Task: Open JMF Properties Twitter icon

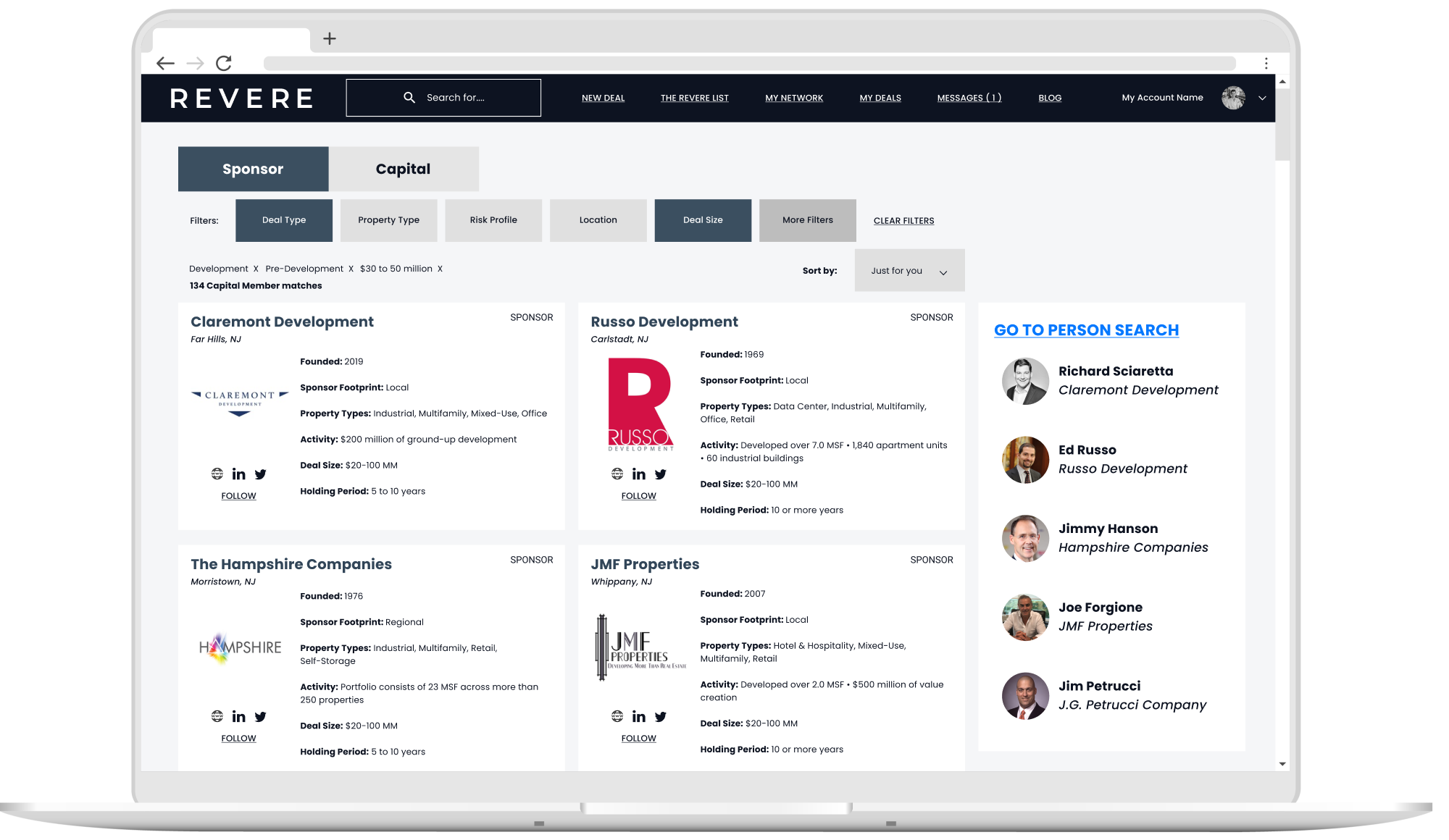Action: coord(660,717)
